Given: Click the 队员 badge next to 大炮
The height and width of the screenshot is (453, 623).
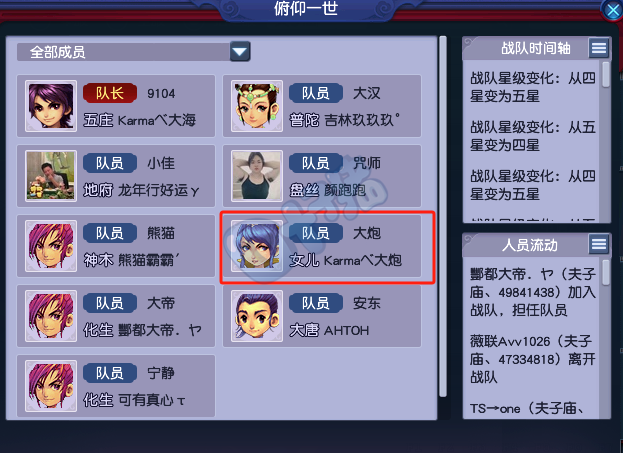Looking at the screenshot, I should [x=316, y=233].
